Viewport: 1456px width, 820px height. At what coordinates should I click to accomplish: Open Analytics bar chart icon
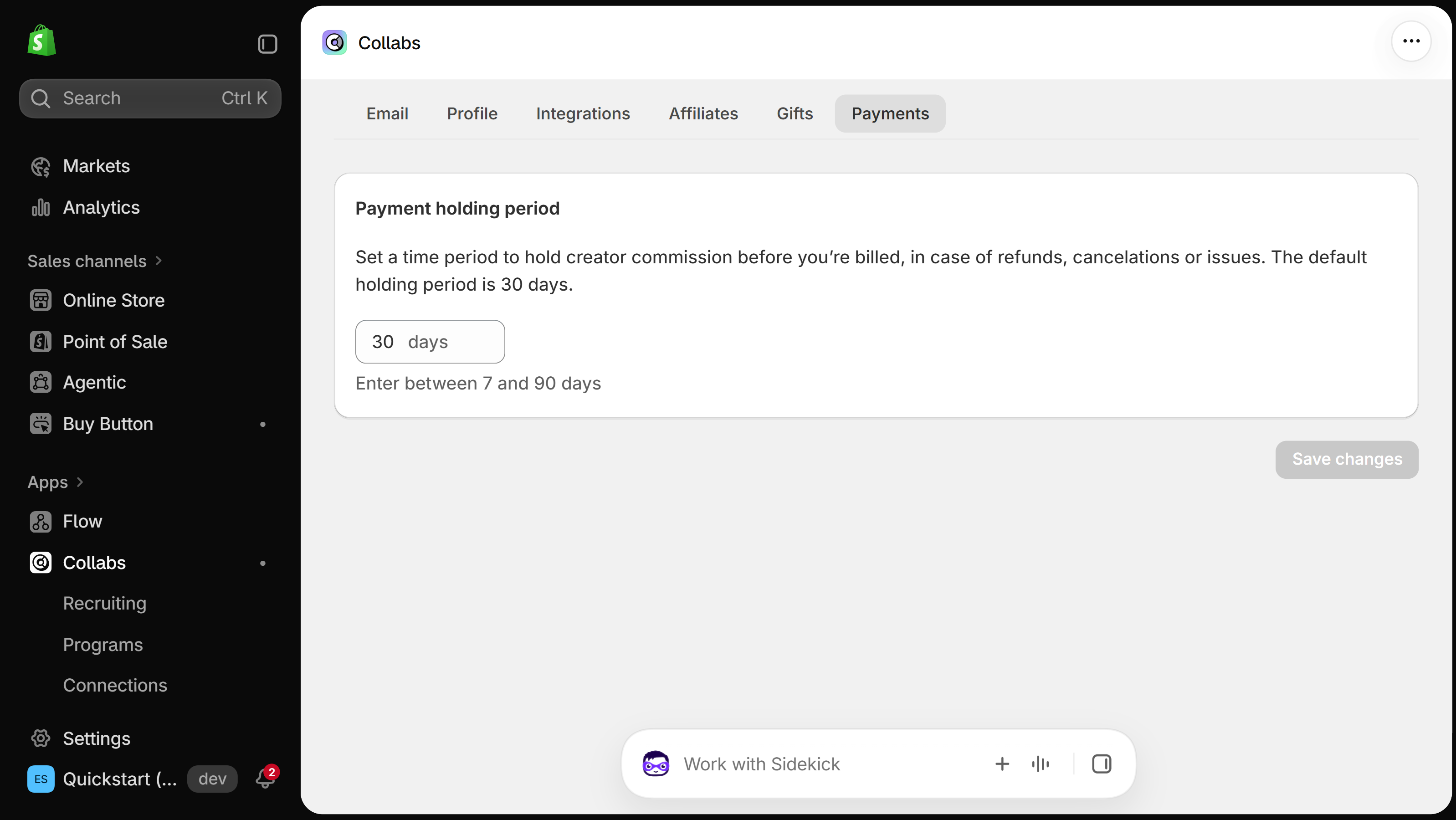(41, 207)
